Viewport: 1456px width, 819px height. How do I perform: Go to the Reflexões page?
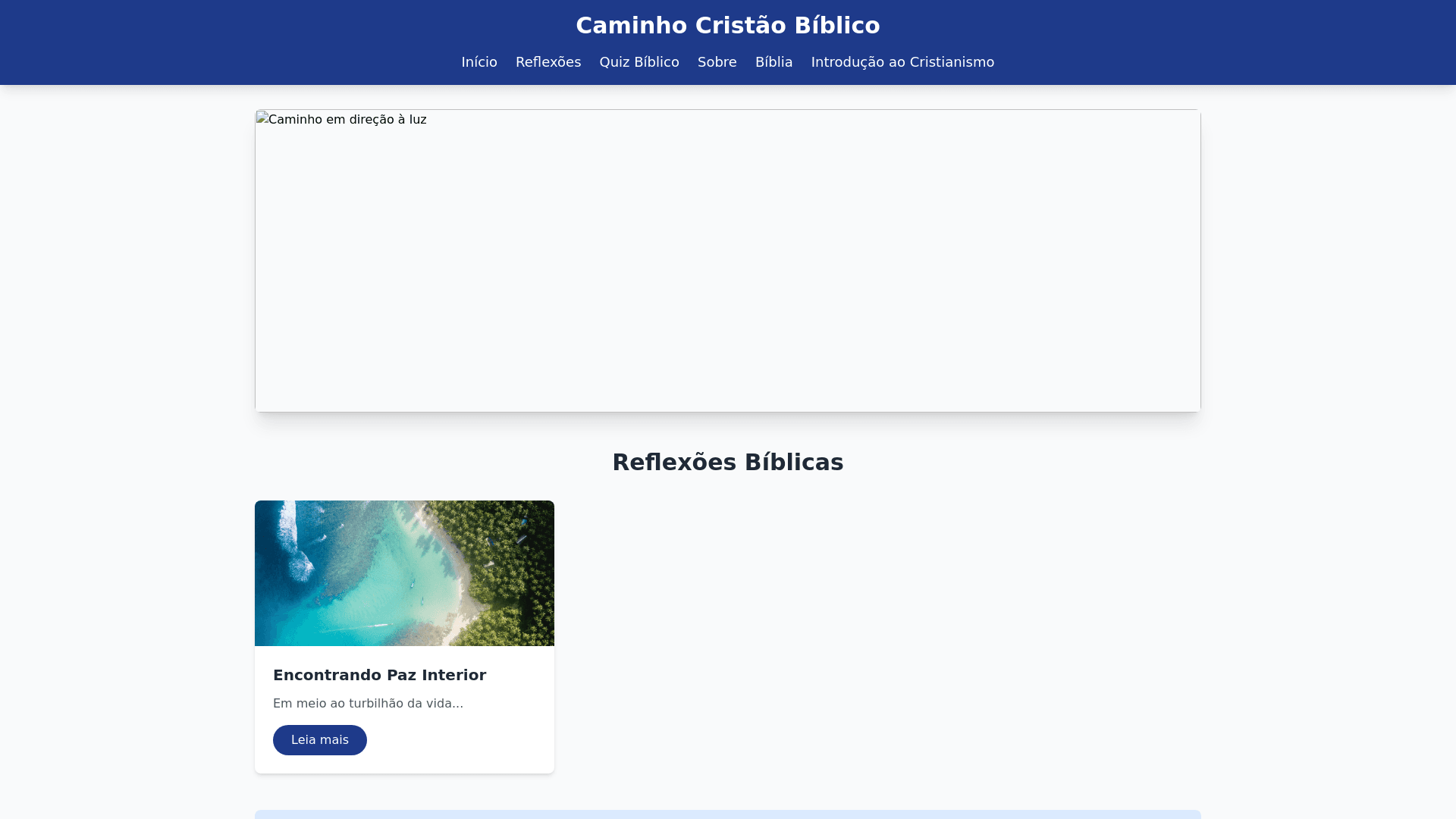click(548, 62)
